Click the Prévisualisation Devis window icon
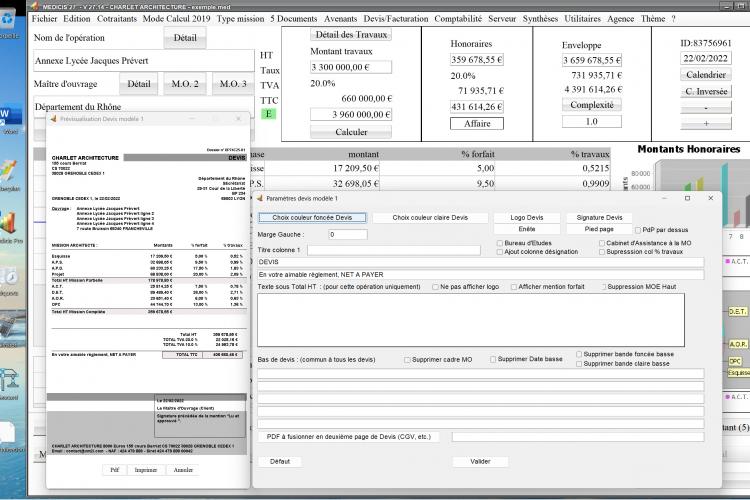 [x=54, y=119]
